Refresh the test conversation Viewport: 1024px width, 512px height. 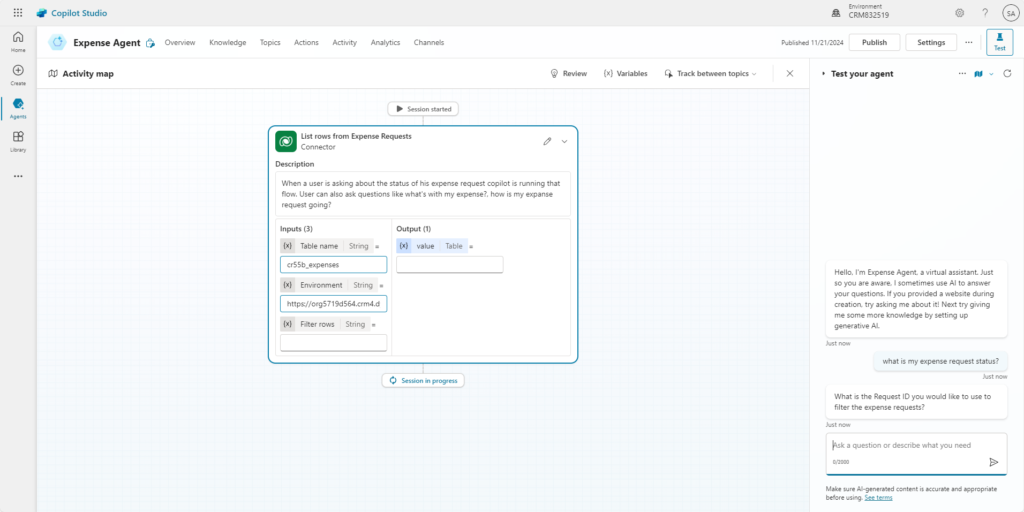pos(1007,74)
